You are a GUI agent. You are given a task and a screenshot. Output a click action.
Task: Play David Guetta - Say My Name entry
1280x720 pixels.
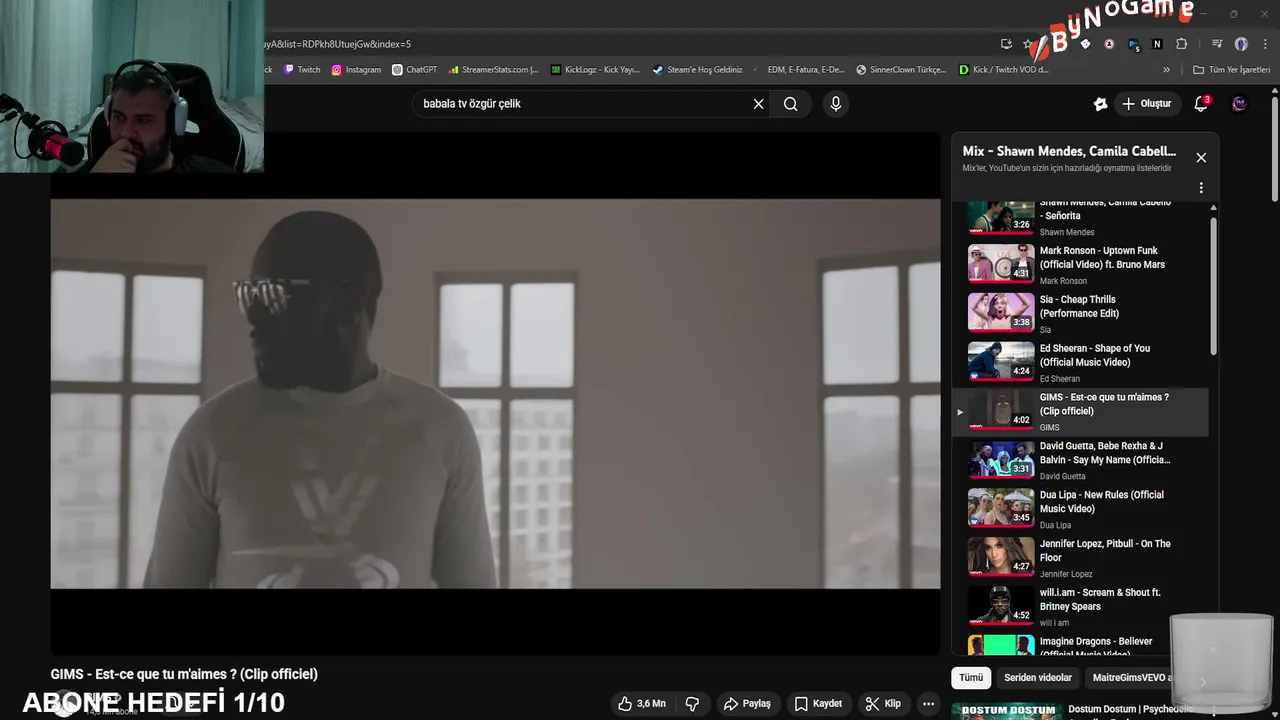click(x=1080, y=461)
